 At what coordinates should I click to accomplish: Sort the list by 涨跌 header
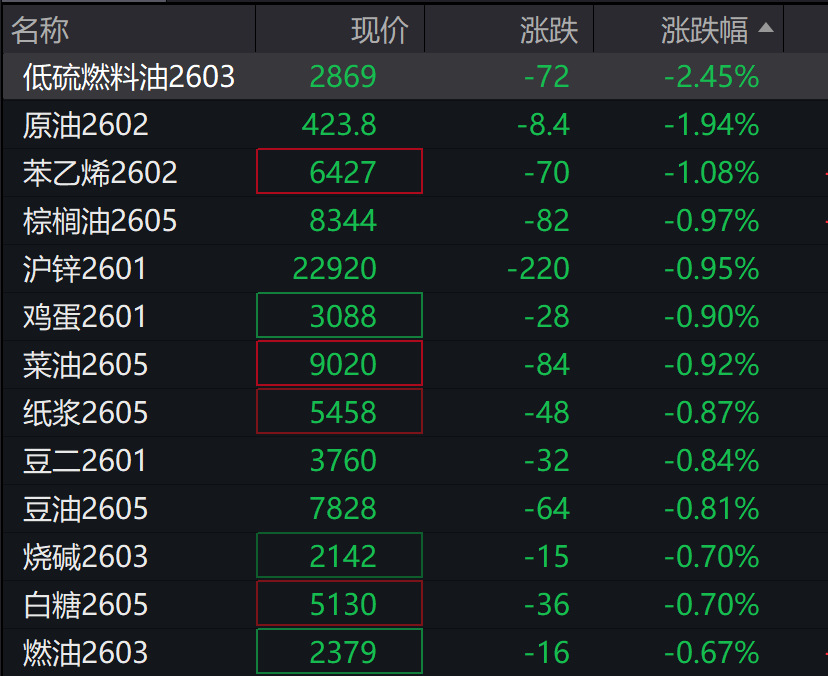tap(549, 30)
